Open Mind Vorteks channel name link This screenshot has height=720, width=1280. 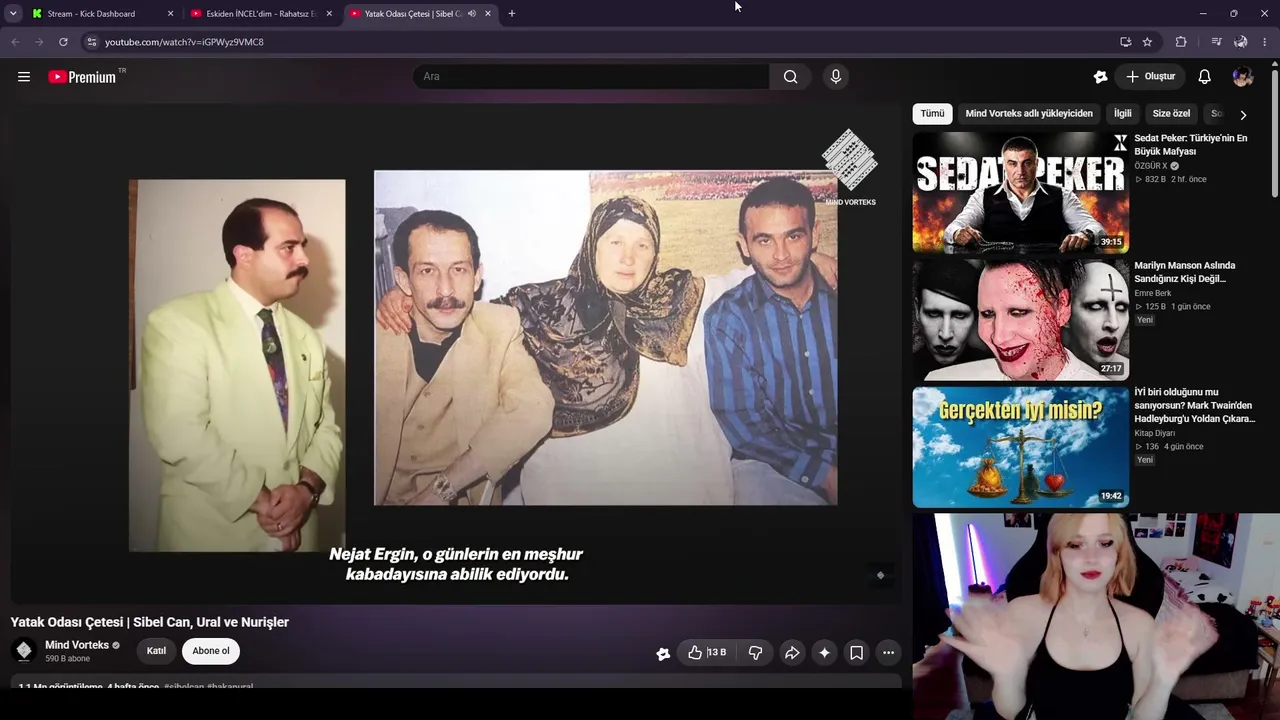coord(77,645)
